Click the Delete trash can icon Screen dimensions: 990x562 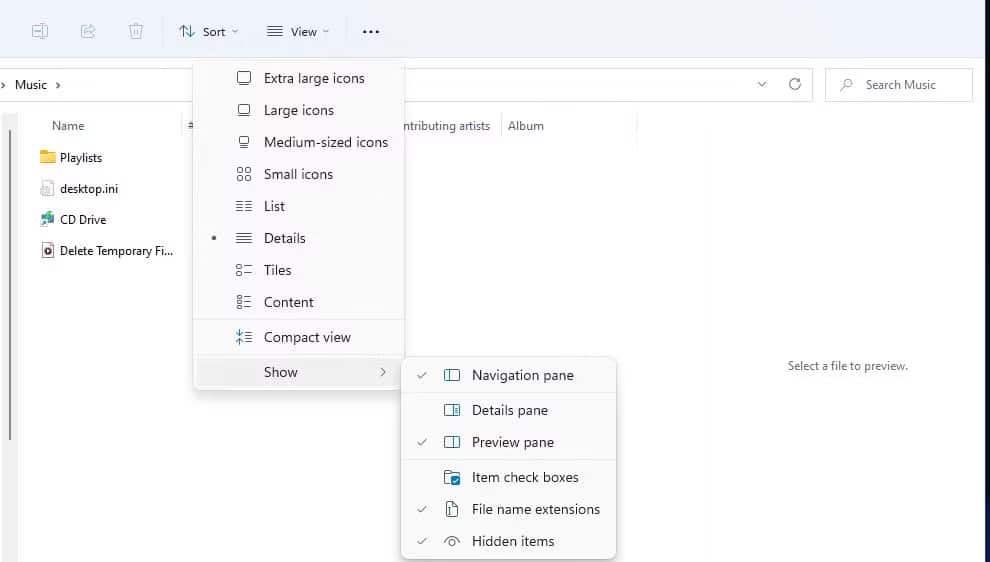(x=136, y=31)
